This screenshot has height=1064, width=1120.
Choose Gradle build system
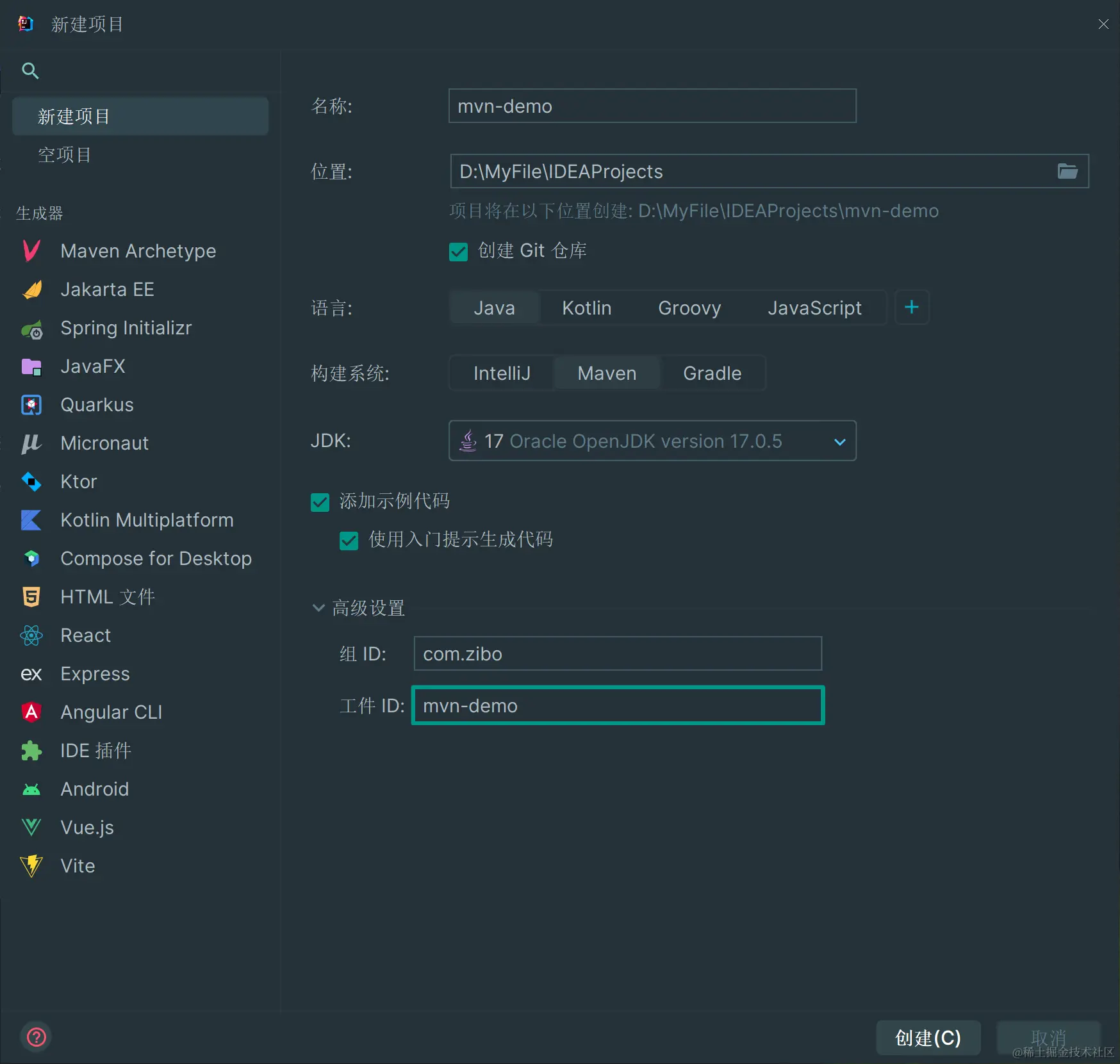click(712, 373)
